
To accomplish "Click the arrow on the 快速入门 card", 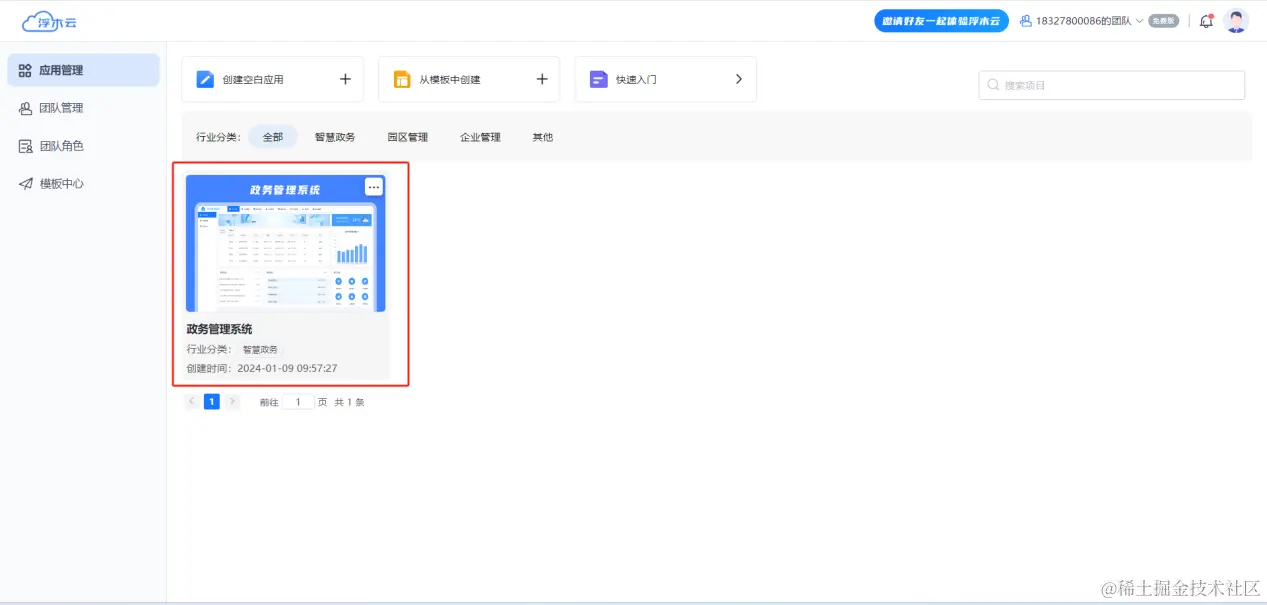I will pyautogui.click(x=739, y=78).
